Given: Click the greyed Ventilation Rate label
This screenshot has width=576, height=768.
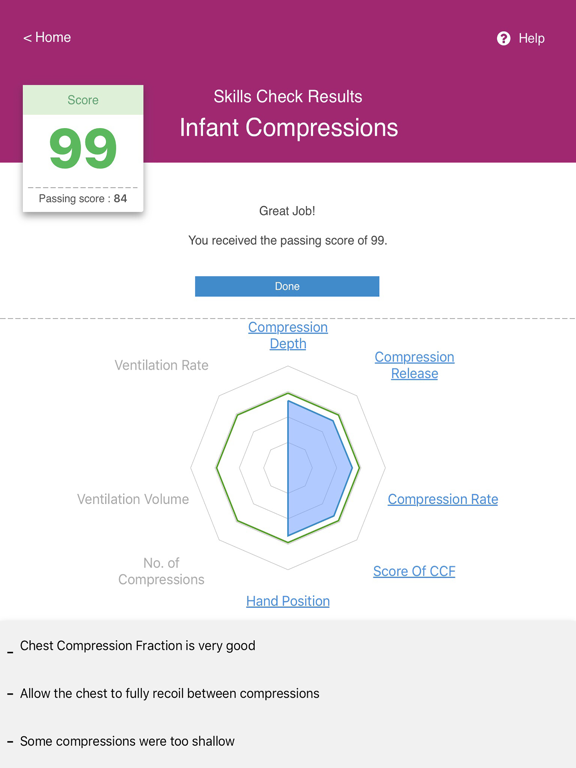Looking at the screenshot, I should 162,365.
